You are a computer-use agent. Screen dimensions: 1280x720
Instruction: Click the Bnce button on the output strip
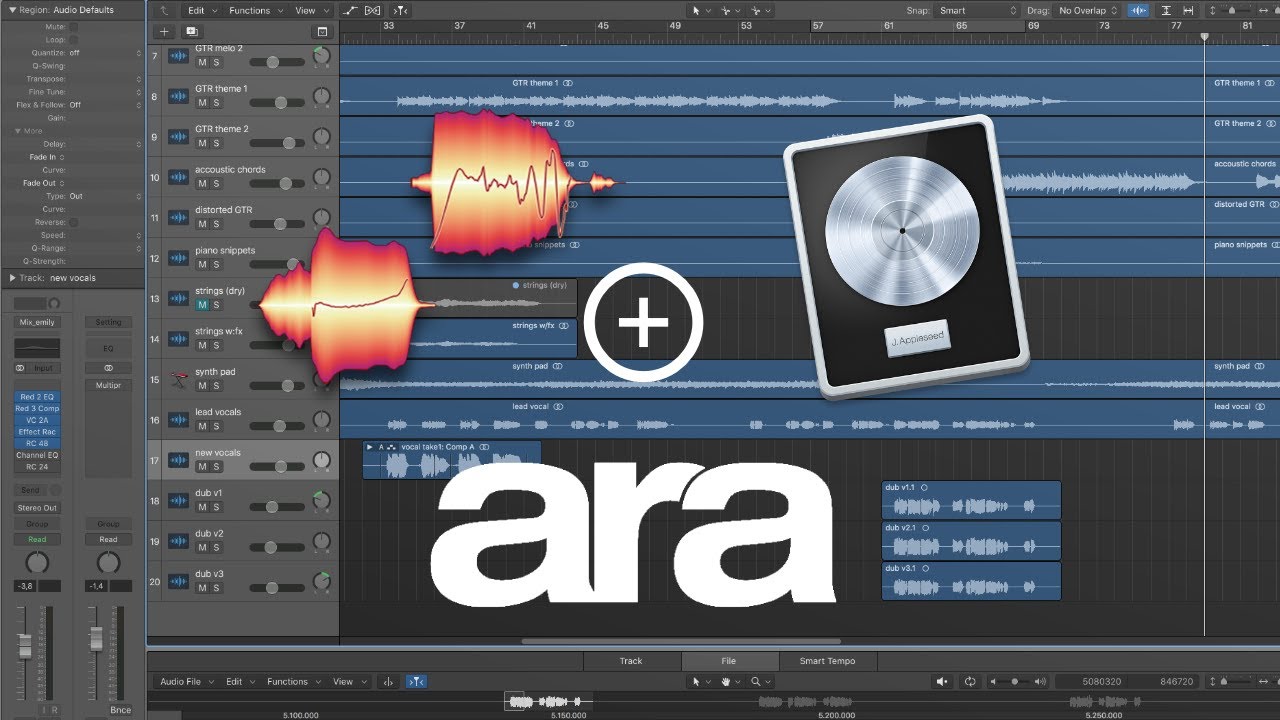(121, 710)
